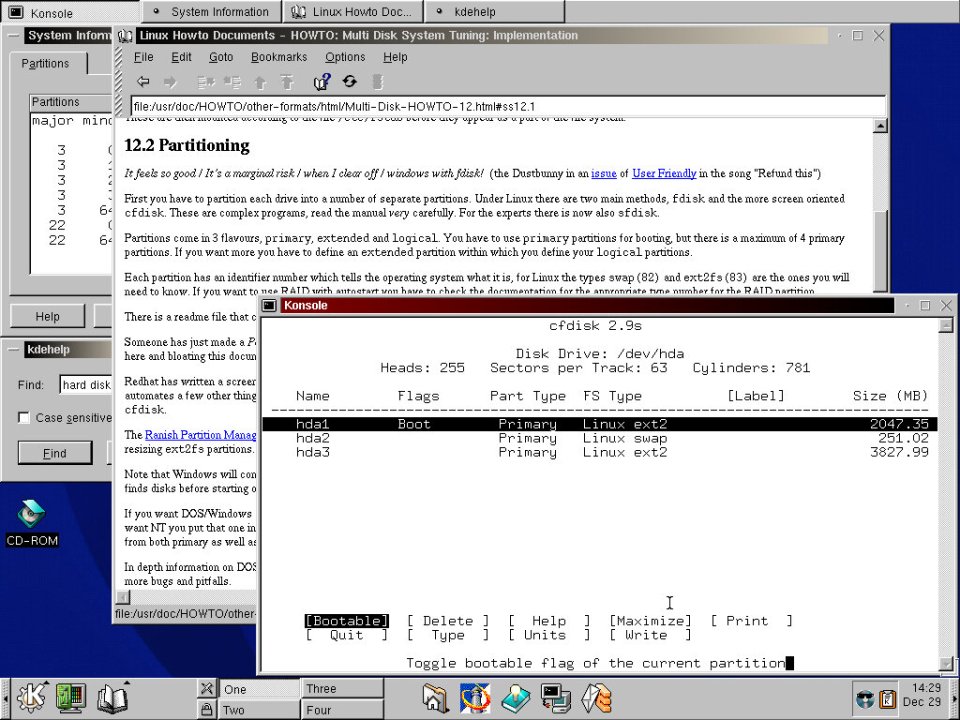Click the reload icon in help toolbar

point(349,82)
